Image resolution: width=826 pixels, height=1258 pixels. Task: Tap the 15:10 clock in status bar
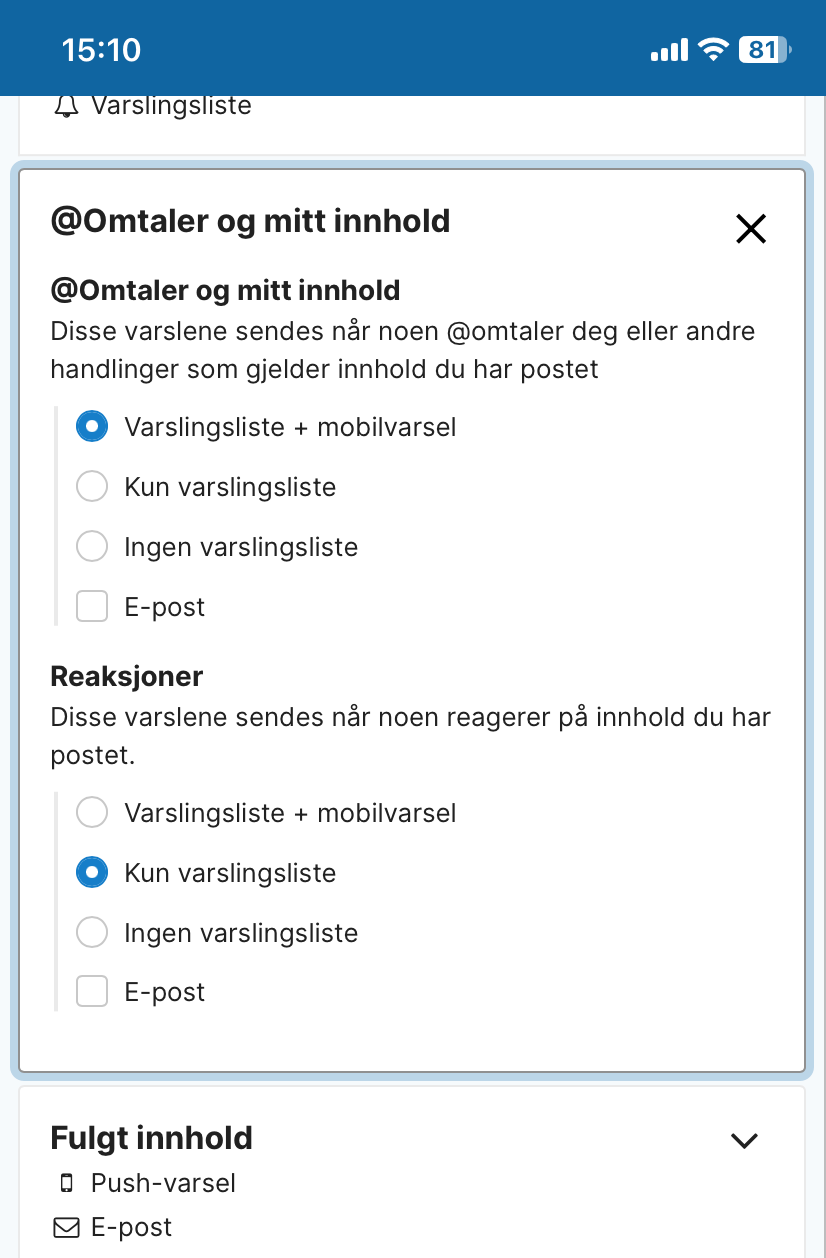pos(102,50)
